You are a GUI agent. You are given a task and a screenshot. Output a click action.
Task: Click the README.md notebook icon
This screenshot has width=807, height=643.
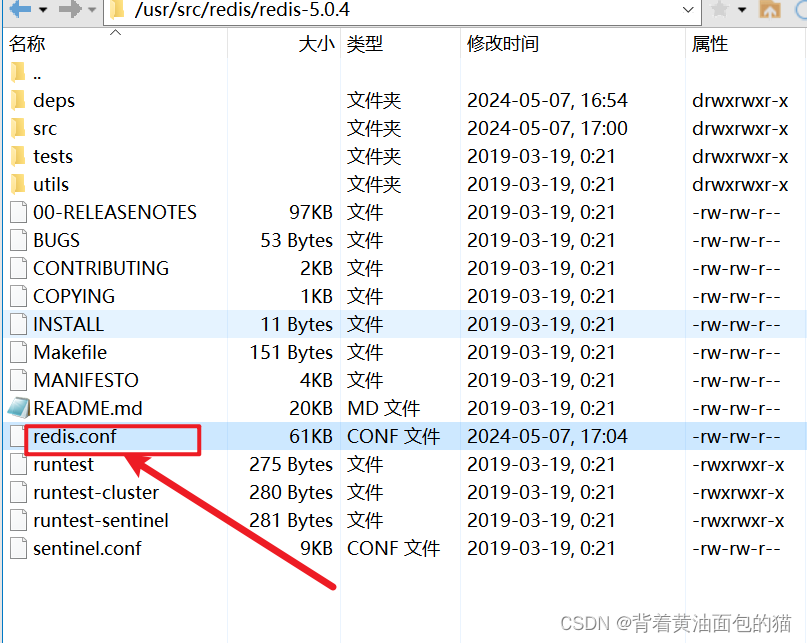pyautogui.click(x=19, y=408)
